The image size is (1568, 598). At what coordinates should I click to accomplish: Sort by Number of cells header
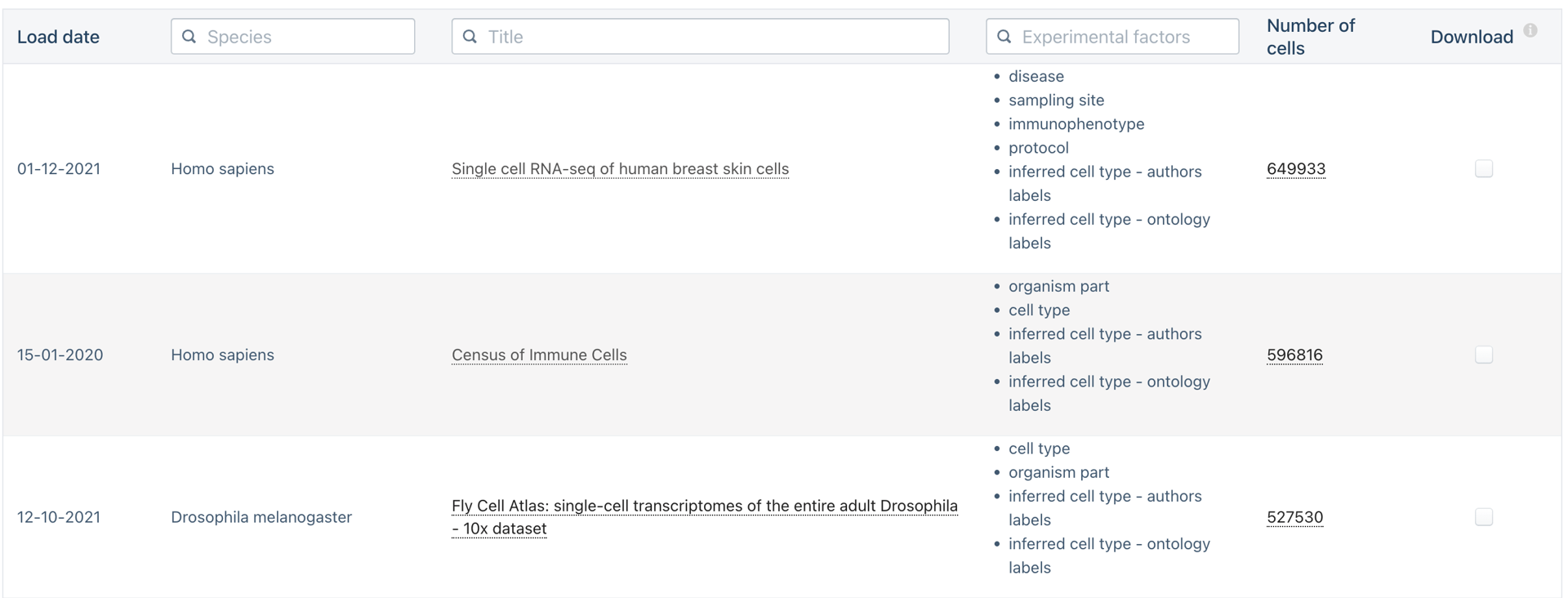(1310, 37)
